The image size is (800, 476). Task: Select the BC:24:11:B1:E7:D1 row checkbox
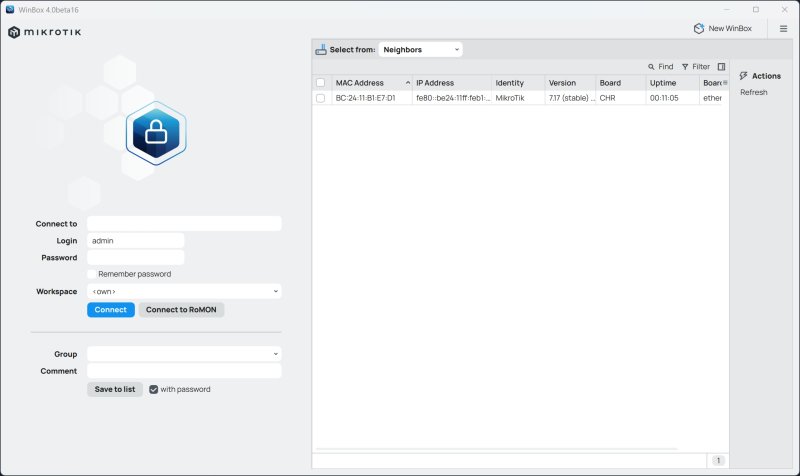point(320,98)
